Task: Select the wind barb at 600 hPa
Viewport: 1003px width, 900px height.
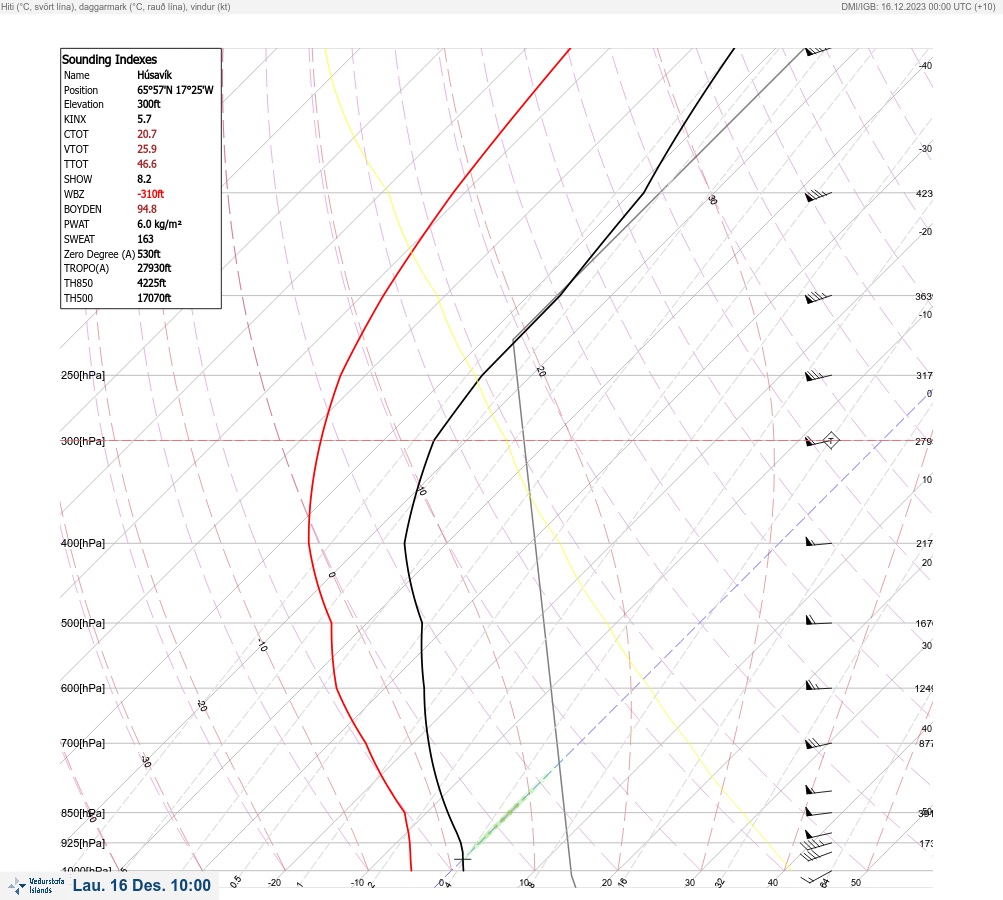Action: pos(818,686)
